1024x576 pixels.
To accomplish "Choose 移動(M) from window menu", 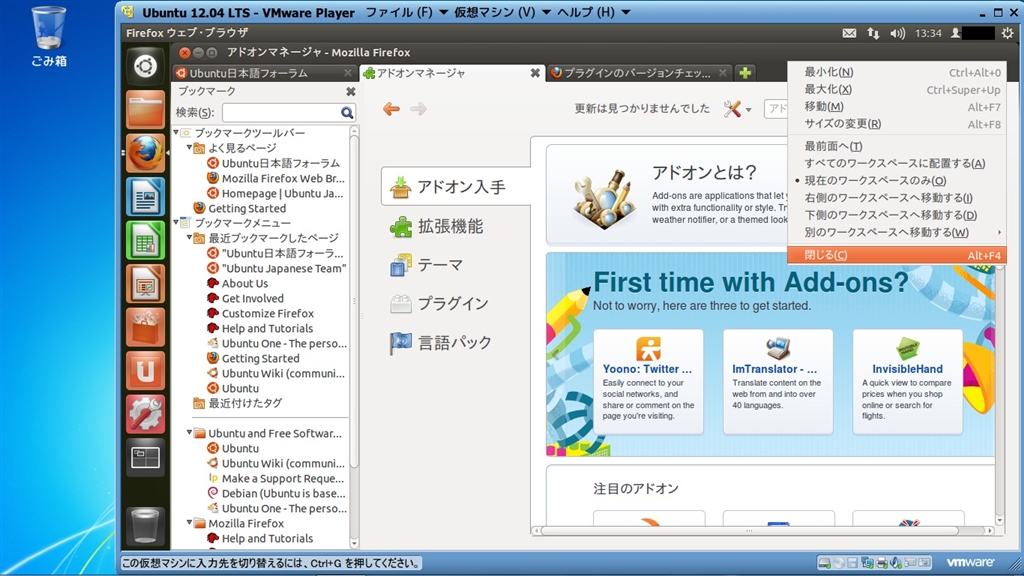I will point(897,106).
